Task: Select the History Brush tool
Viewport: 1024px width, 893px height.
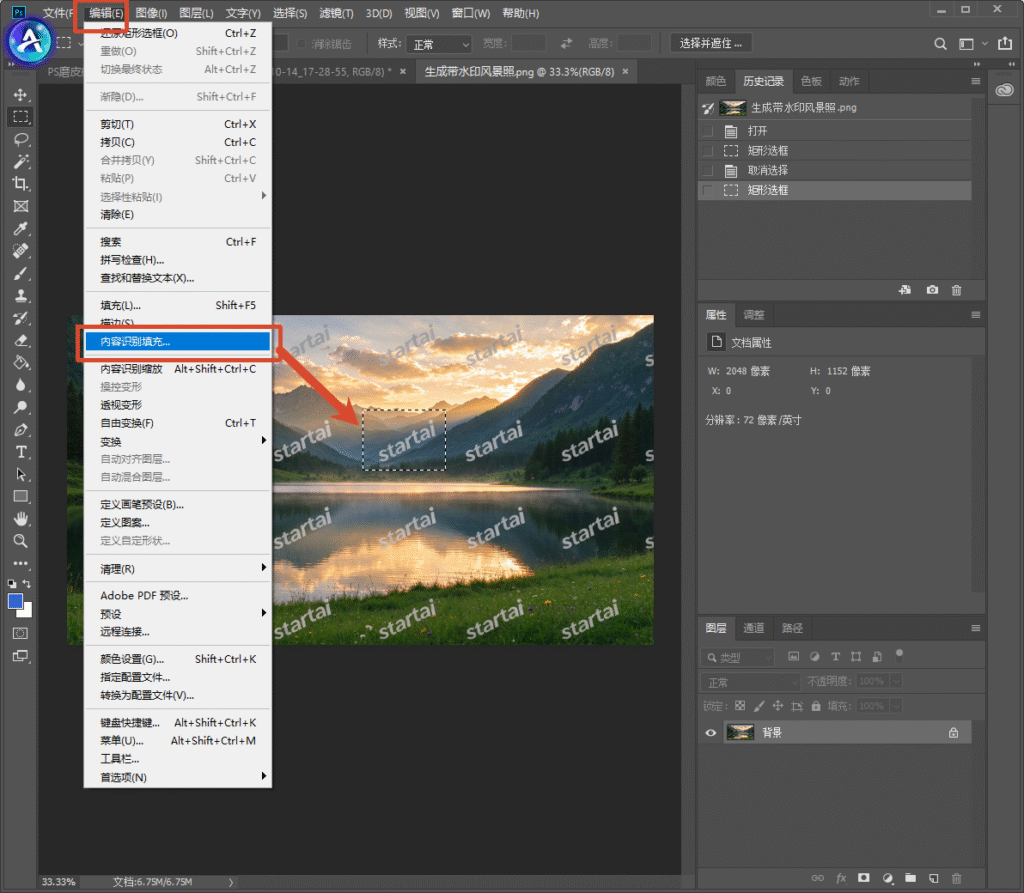Action: coord(20,318)
